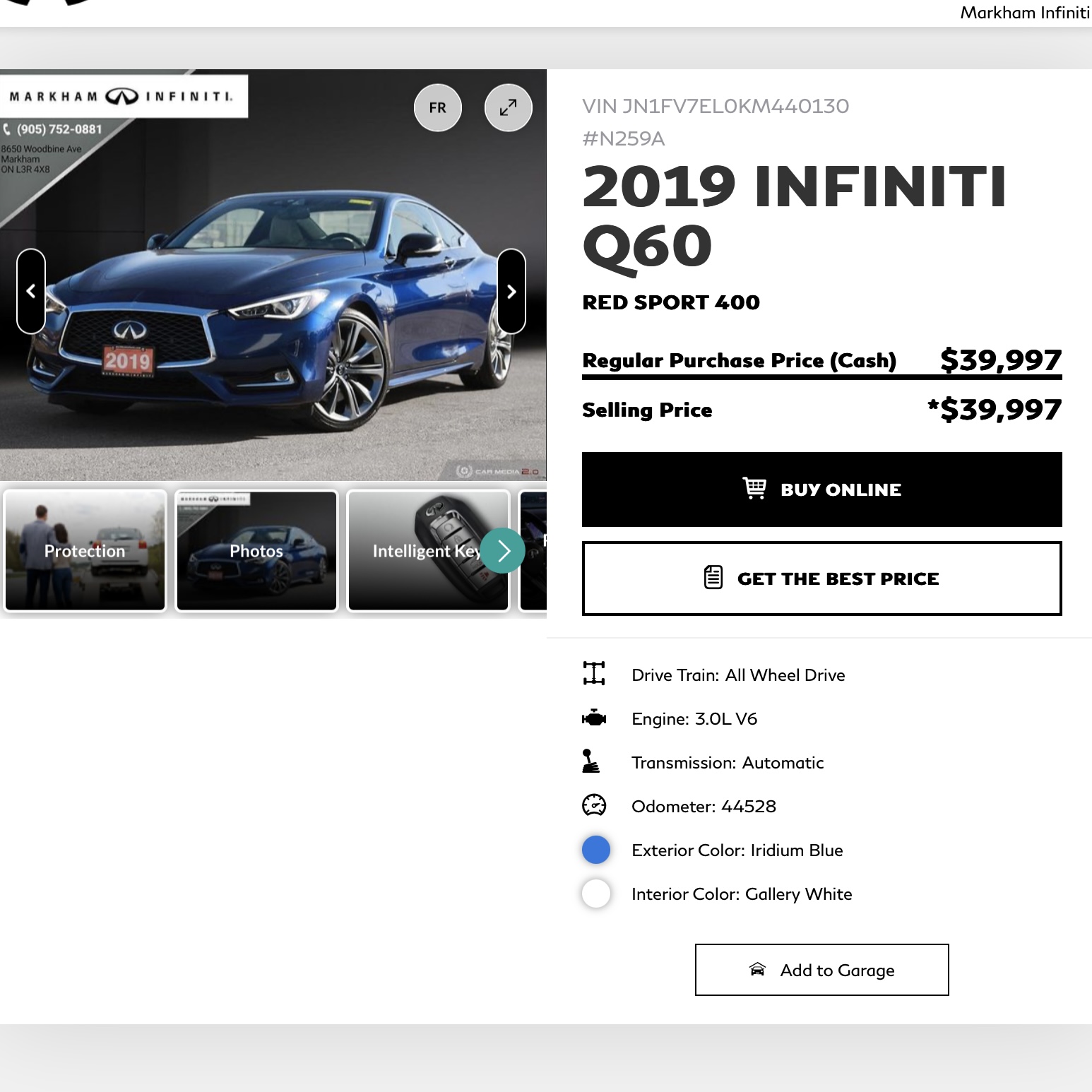Click the Markham Infiniti header link
This screenshot has height=1092, width=1092.
(x=1024, y=13)
